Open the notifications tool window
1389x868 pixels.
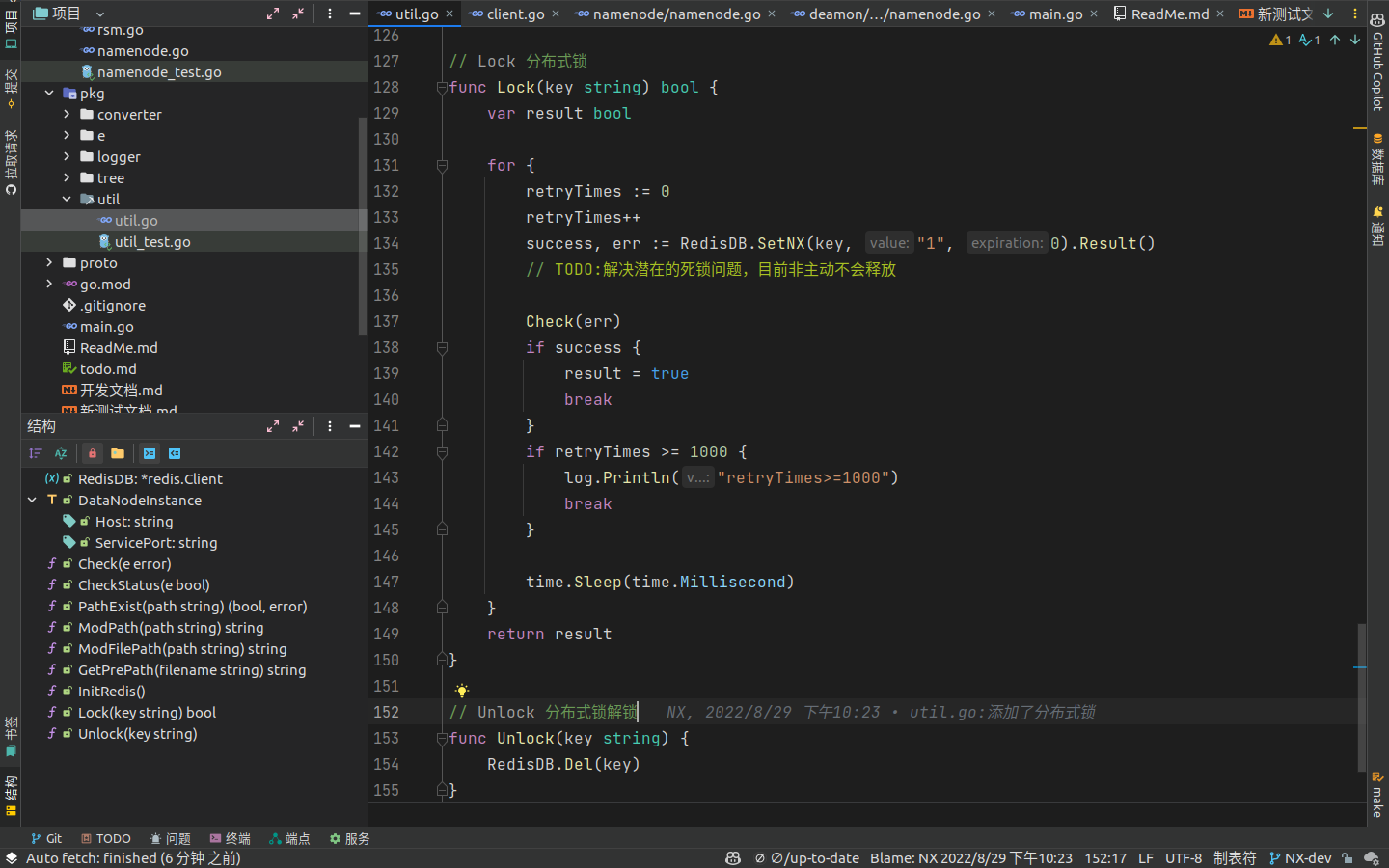[1377, 227]
